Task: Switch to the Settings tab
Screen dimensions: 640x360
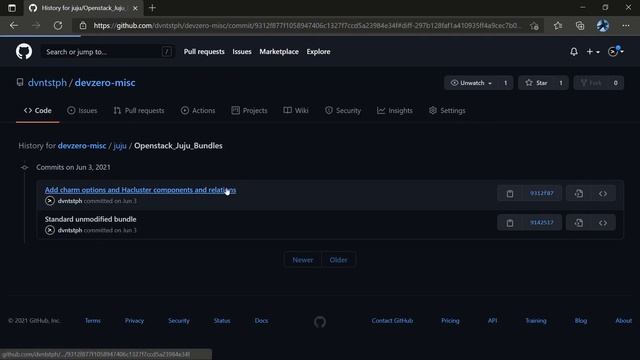Action: tap(447, 111)
